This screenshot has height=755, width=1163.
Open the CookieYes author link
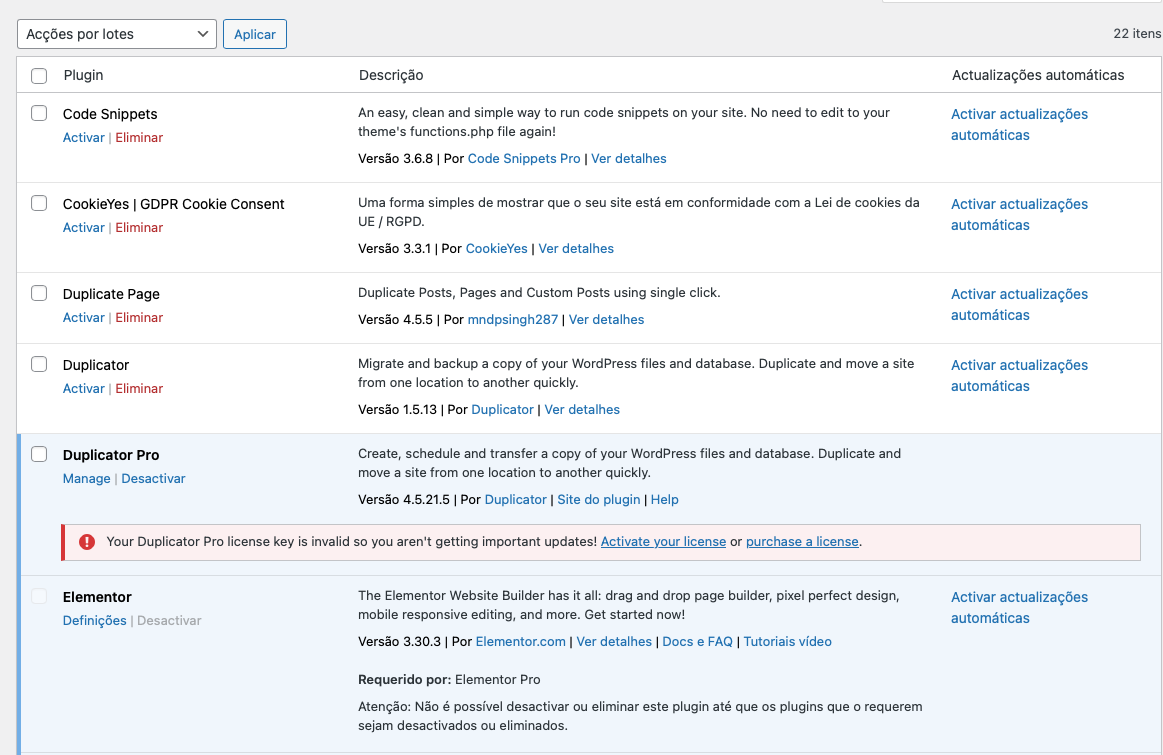click(497, 248)
